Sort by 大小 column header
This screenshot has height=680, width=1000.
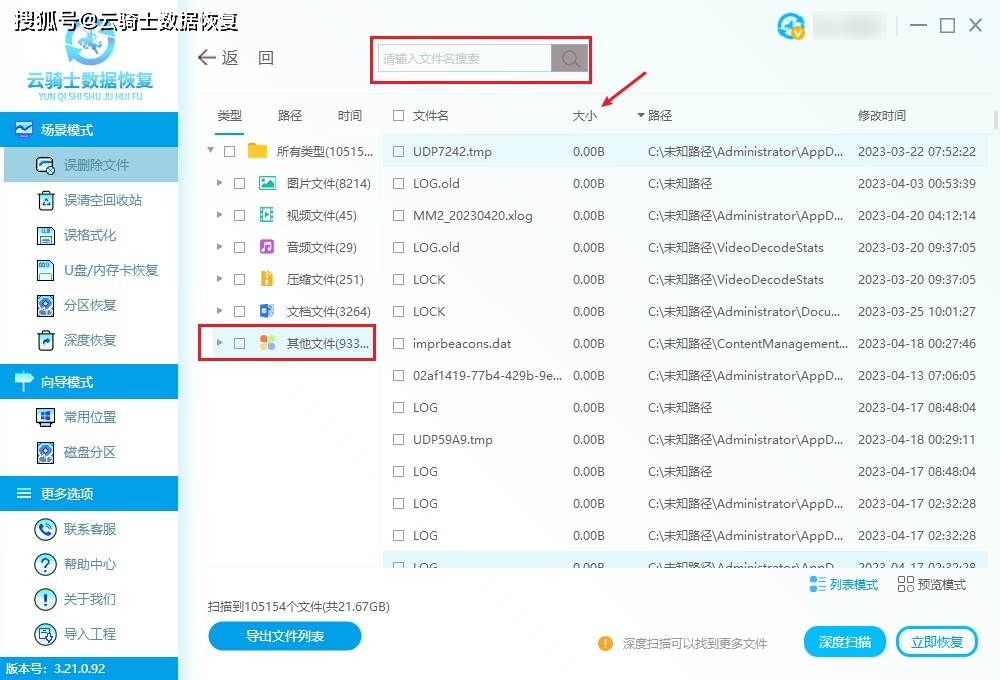click(x=584, y=115)
